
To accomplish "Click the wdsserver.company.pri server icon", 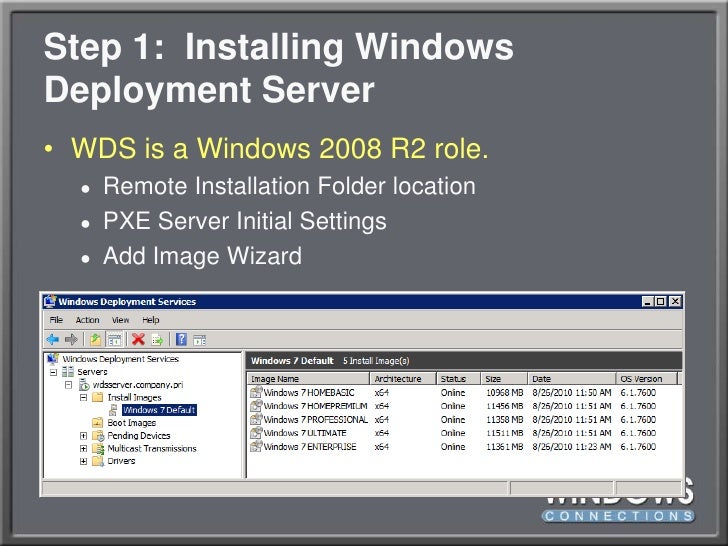I will coord(84,384).
